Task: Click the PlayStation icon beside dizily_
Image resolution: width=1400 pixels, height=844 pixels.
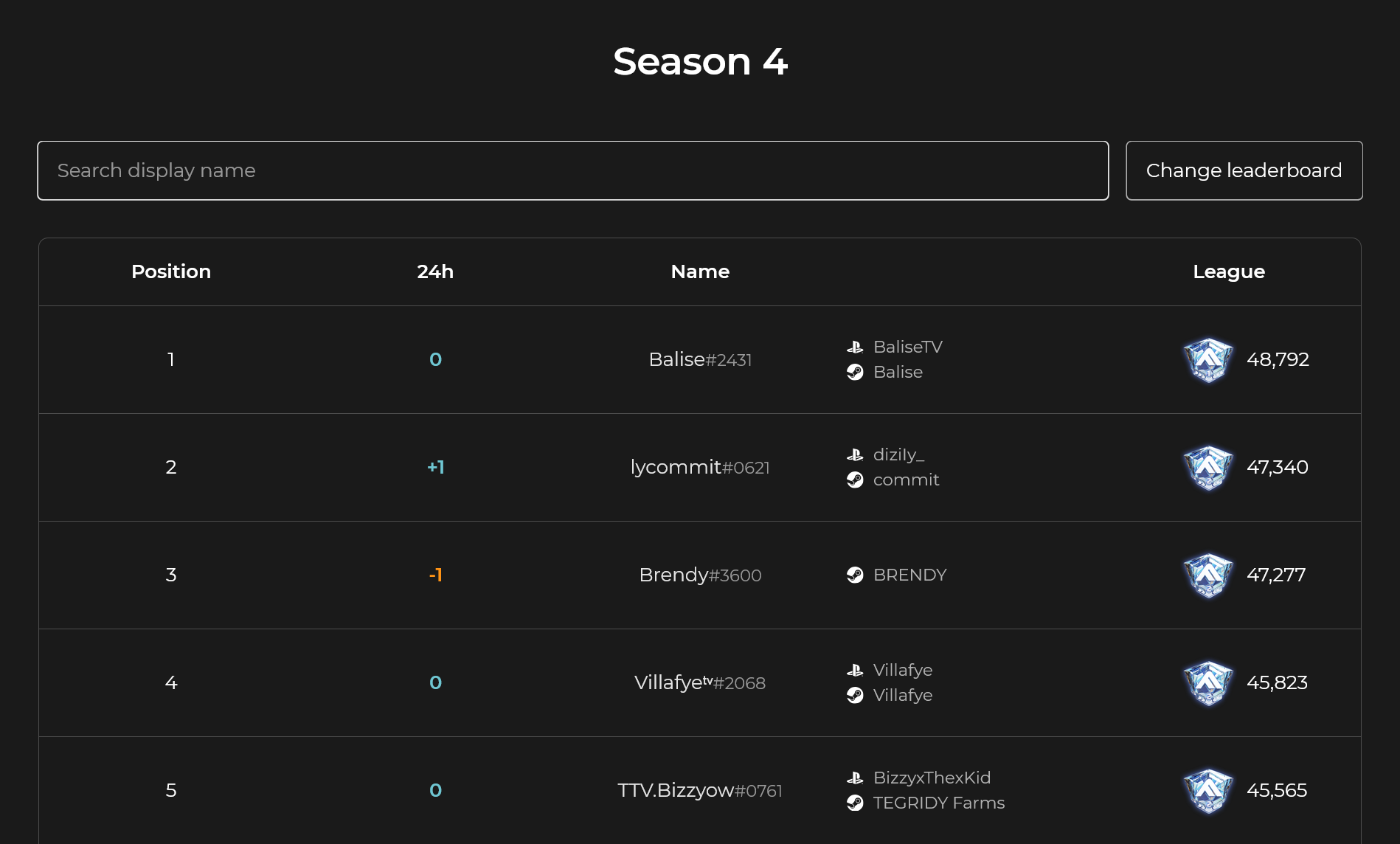Action: pyautogui.click(x=855, y=454)
